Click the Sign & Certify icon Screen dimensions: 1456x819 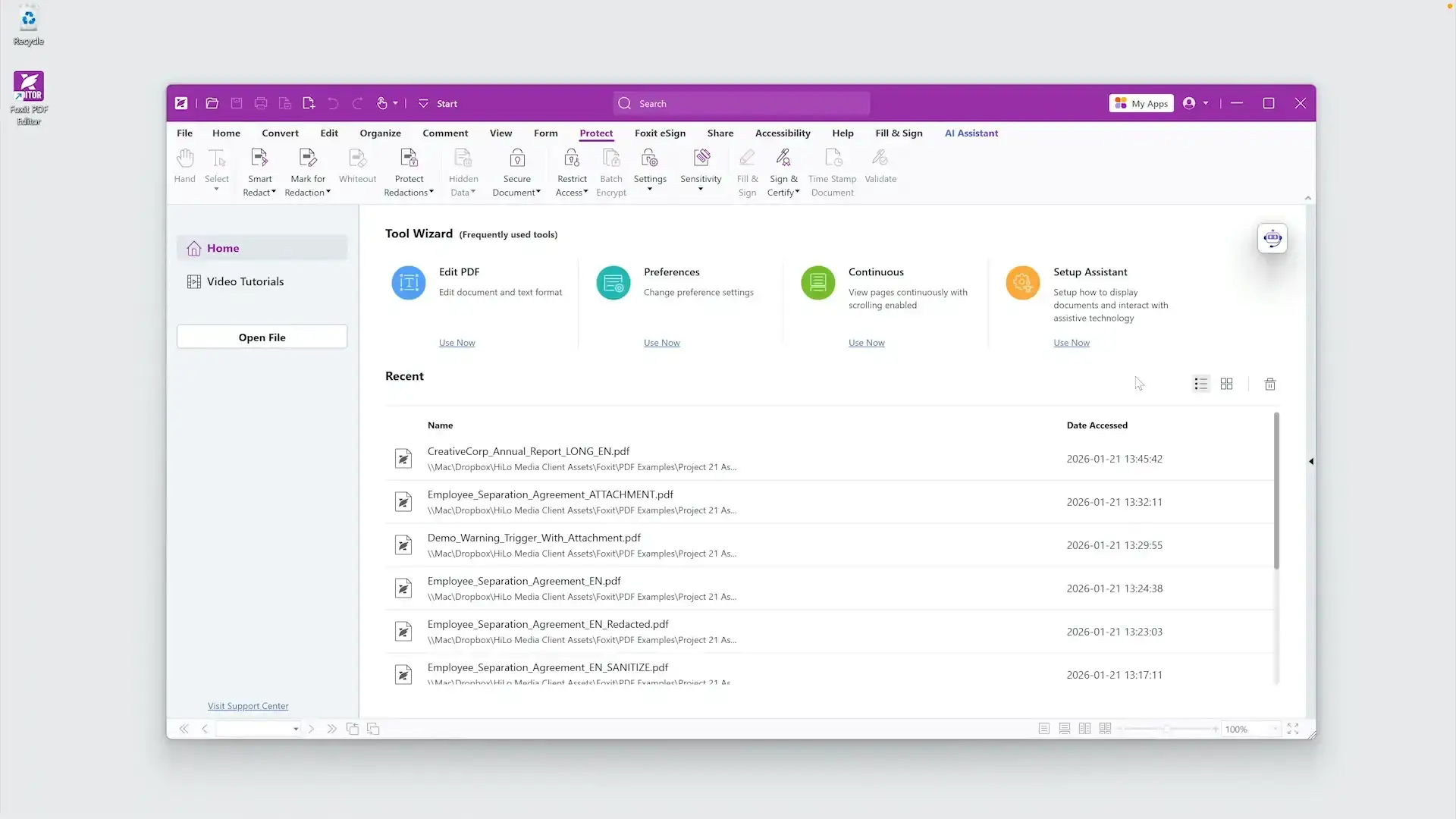783,158
